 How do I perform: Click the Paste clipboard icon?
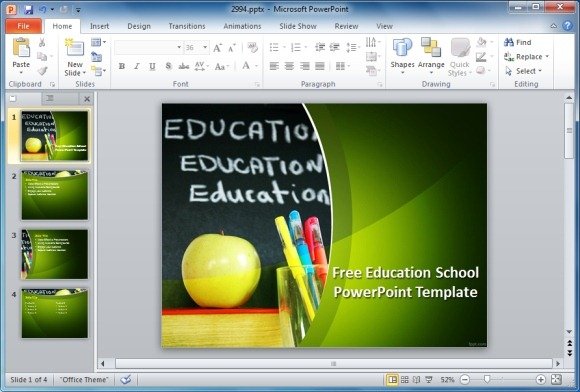(21, 48)
